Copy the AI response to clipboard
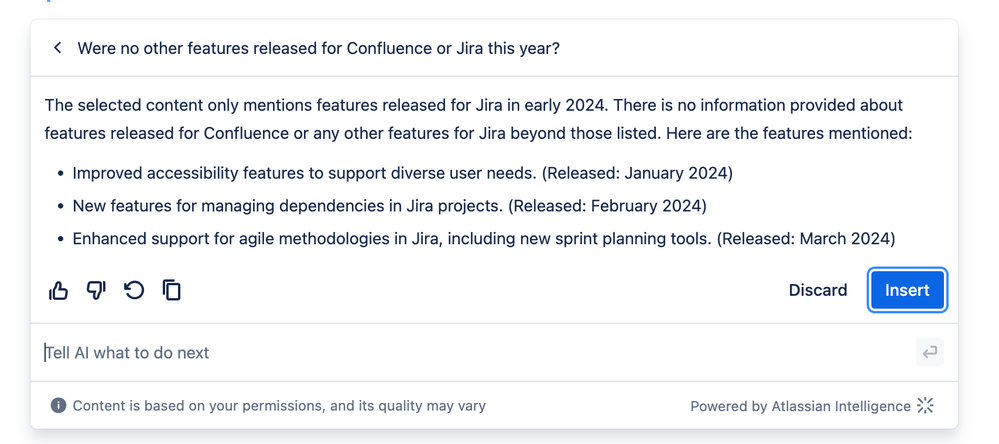This screenshot has width=999, height=444. tap(171, 290)
